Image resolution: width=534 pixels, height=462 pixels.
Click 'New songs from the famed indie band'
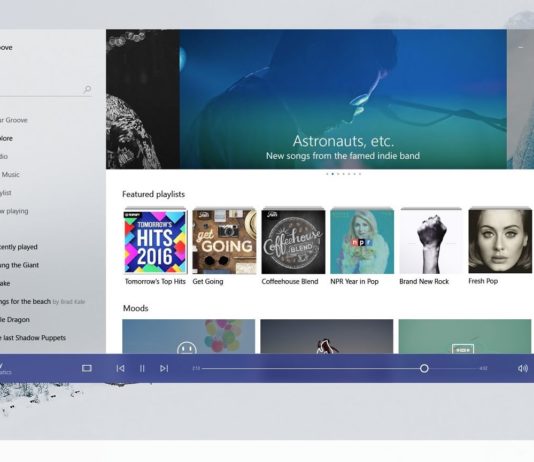(x=343, y=156)
